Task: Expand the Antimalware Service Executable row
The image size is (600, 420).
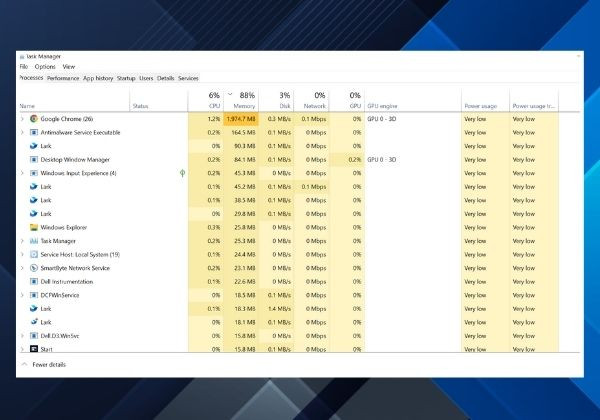Action: coord(22,132)
